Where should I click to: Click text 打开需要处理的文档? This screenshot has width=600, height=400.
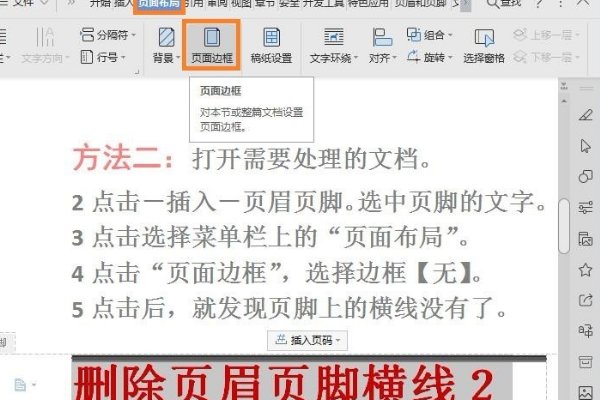point(311,158)
